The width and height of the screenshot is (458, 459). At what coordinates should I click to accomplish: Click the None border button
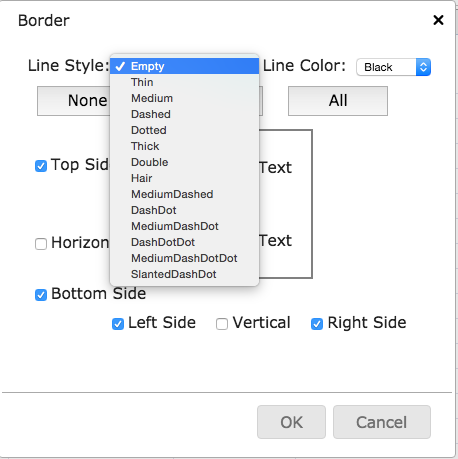(74, 101)
